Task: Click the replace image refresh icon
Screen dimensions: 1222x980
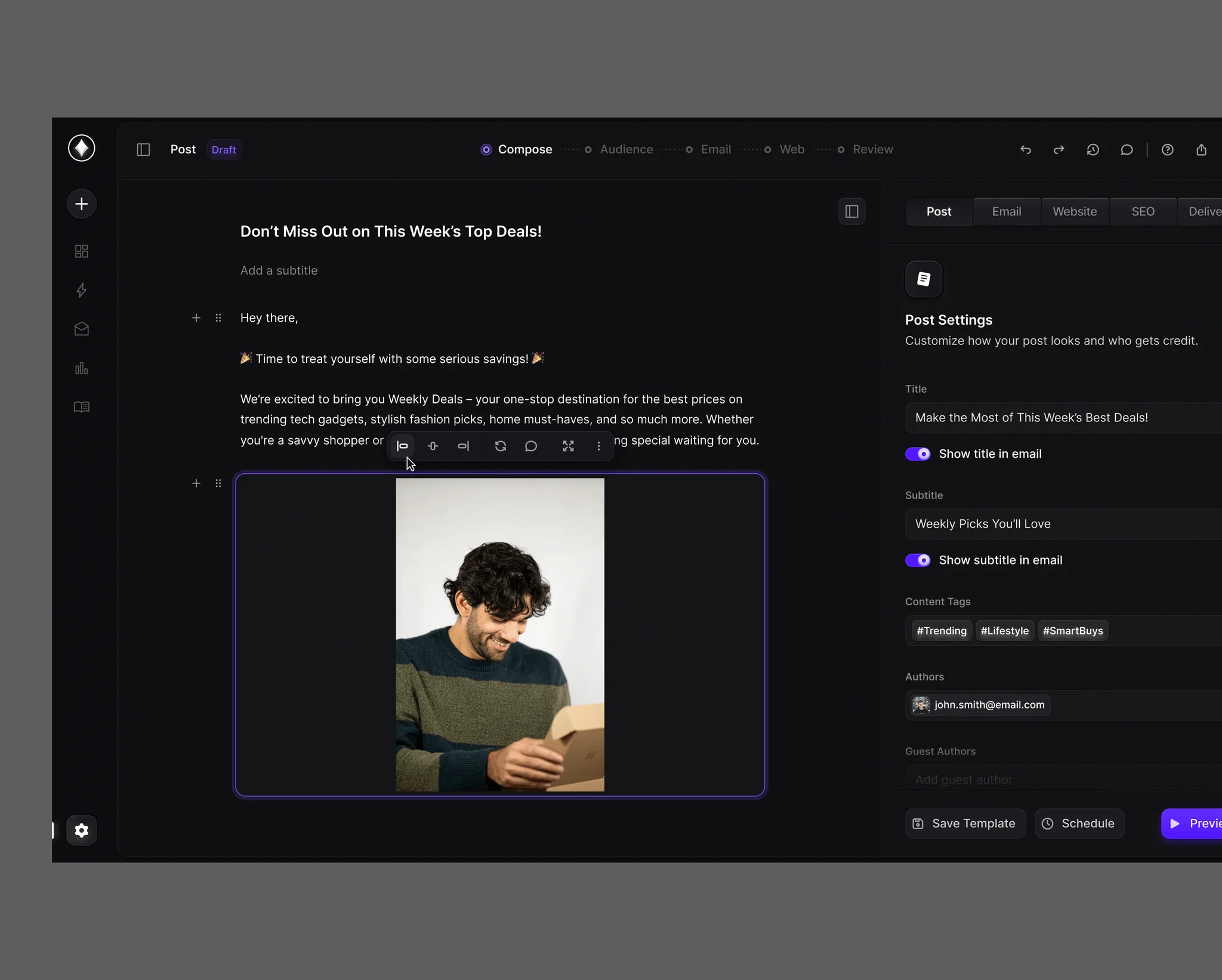Action: point(501,446)
